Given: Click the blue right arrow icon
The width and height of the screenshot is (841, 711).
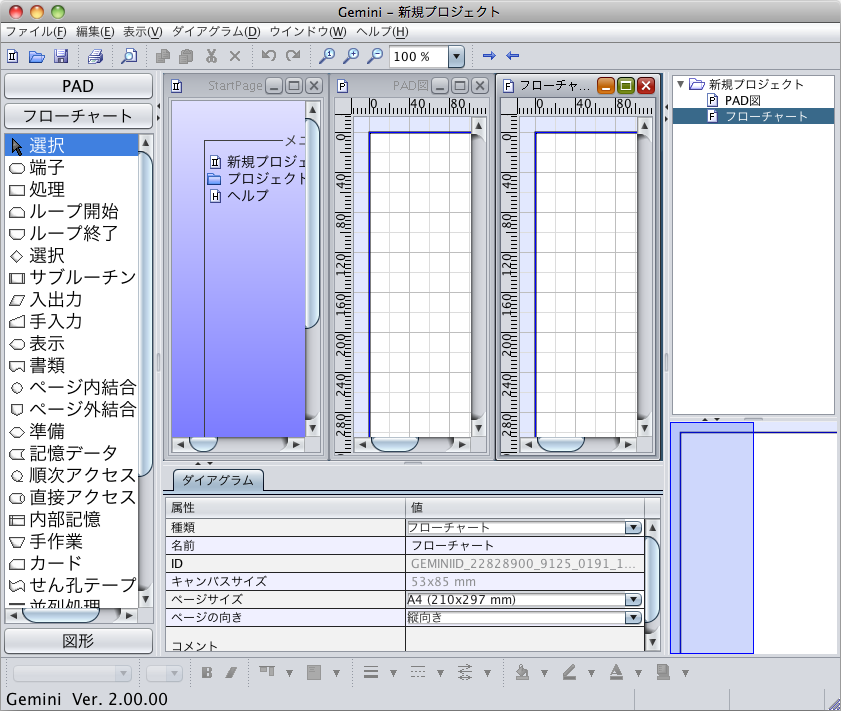Looking at the screenshot, I should (489, 56).
